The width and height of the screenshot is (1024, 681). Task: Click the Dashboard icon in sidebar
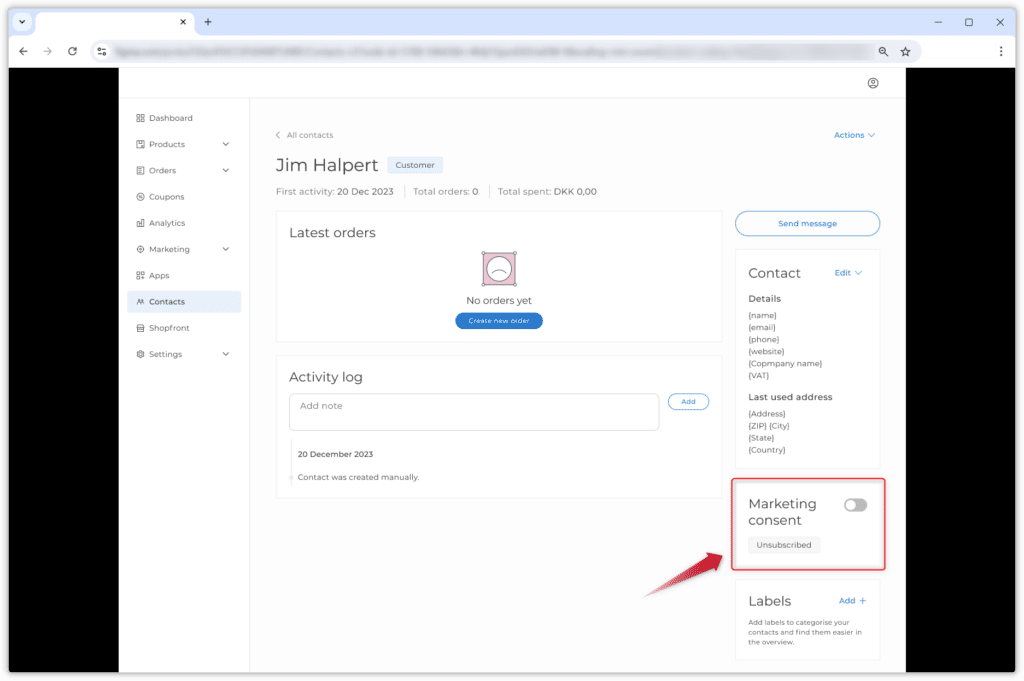pos(140,118)
